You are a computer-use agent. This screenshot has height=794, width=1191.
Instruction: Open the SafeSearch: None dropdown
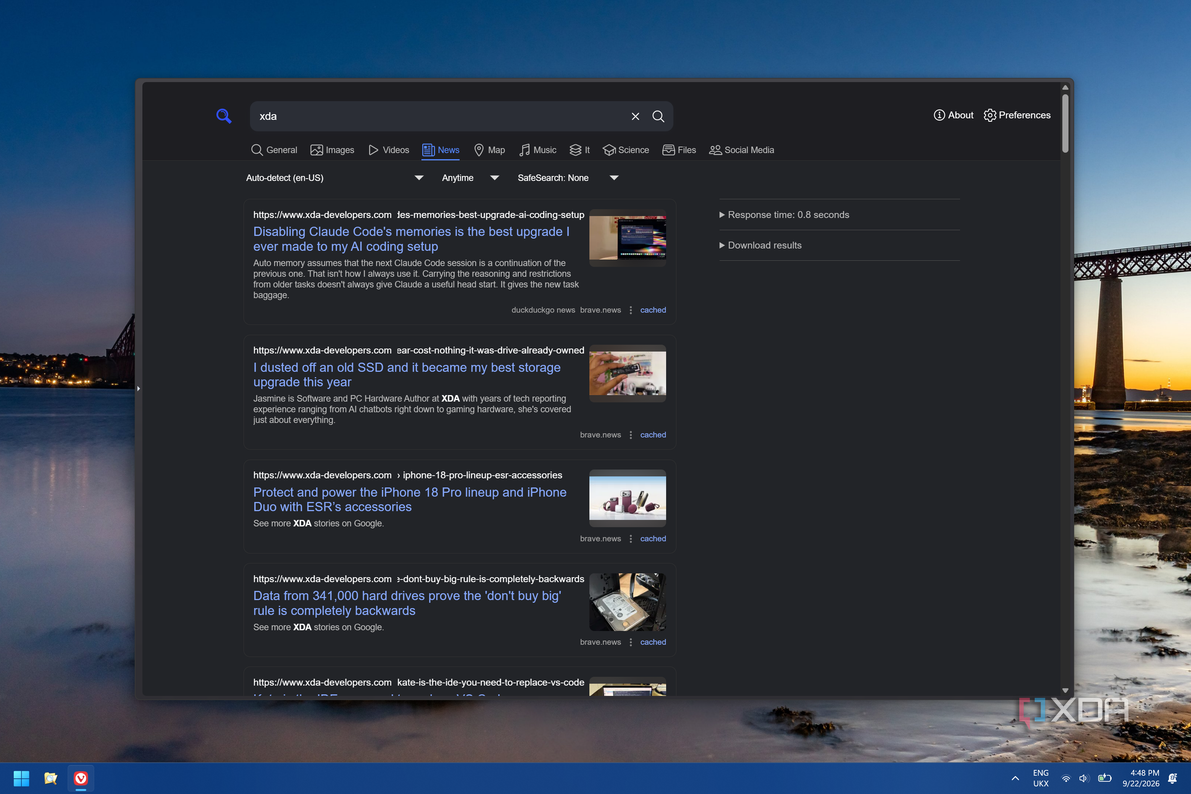568,178
